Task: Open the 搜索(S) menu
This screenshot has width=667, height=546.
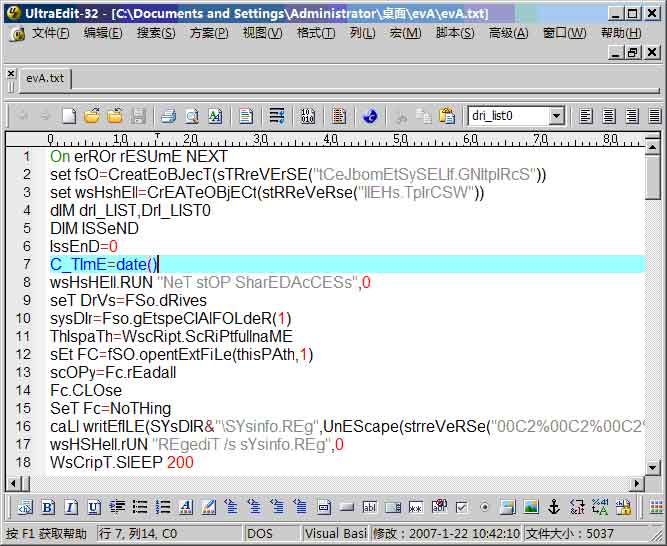Action: click(156, 33)
